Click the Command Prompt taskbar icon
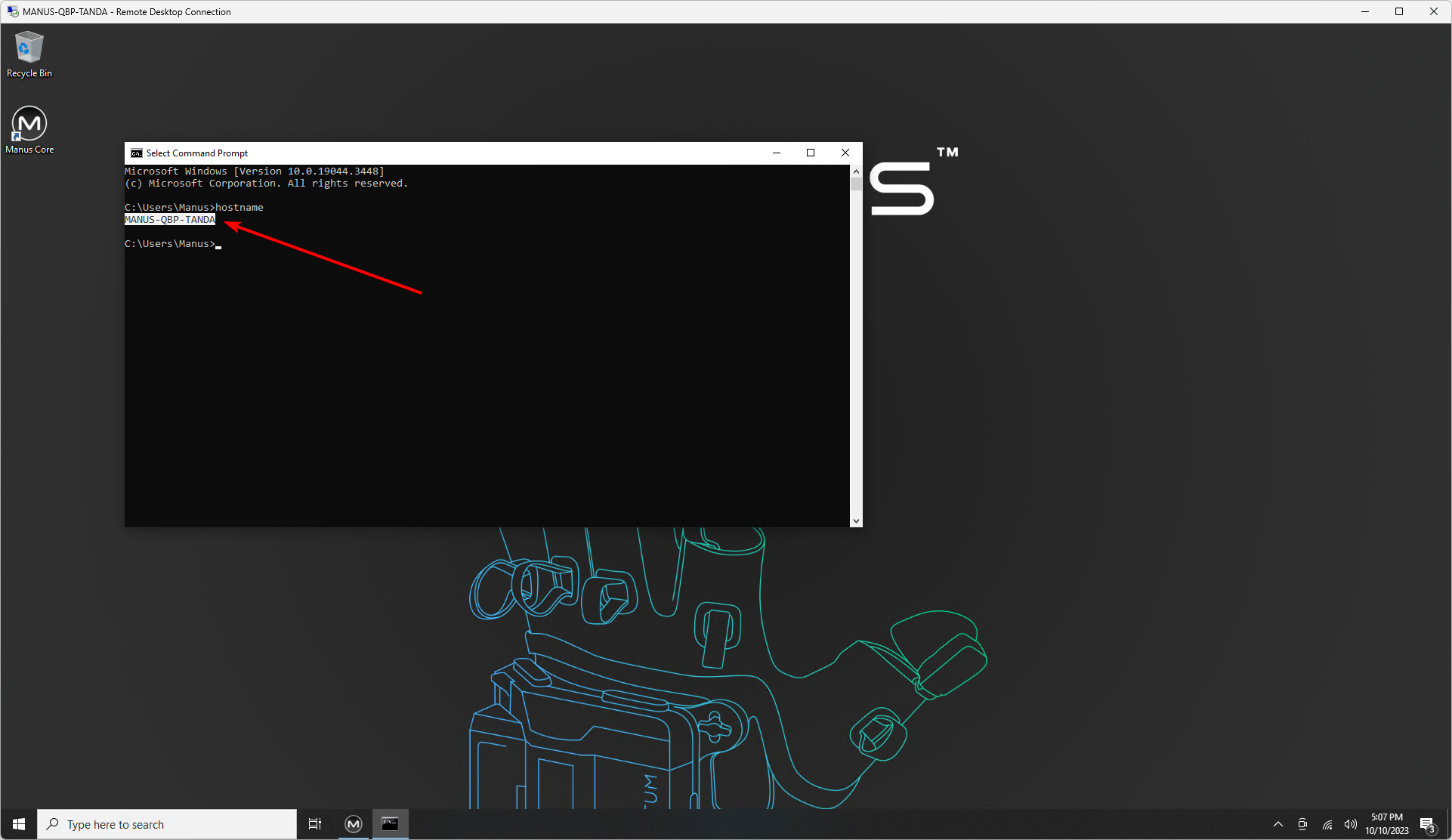Image resolution: width=1452 pixels, height=840 pixels. point(390,824)
